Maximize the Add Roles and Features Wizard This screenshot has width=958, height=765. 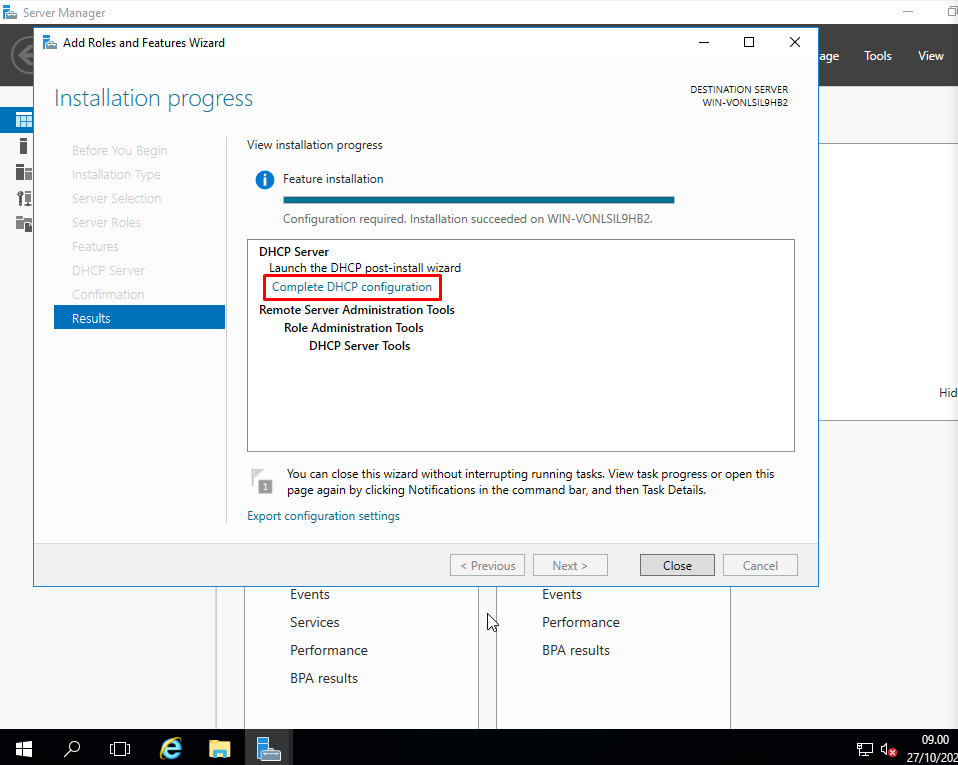[x=748, y=42]
